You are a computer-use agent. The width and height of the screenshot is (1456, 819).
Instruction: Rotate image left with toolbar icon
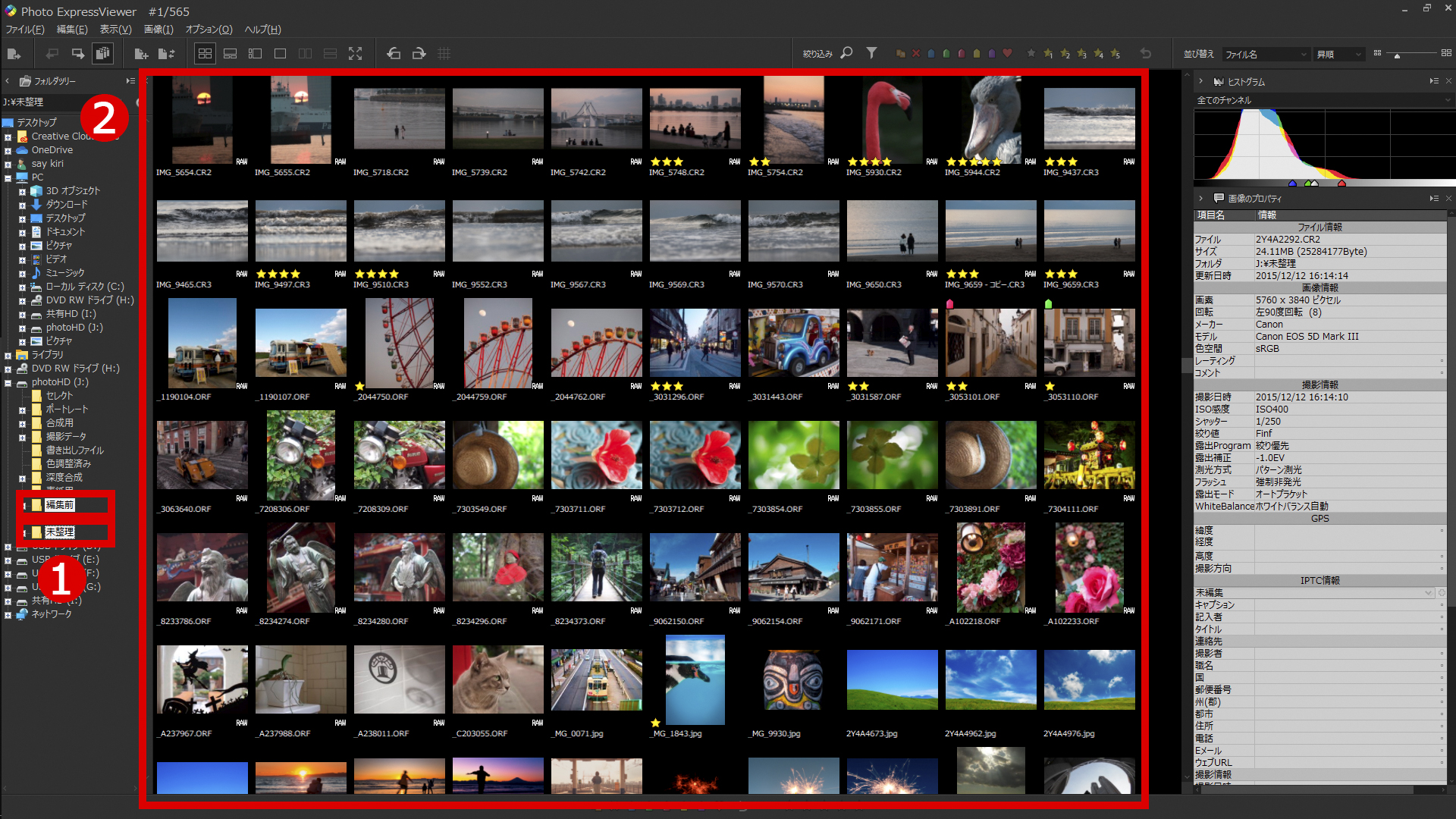coord(394,54)
